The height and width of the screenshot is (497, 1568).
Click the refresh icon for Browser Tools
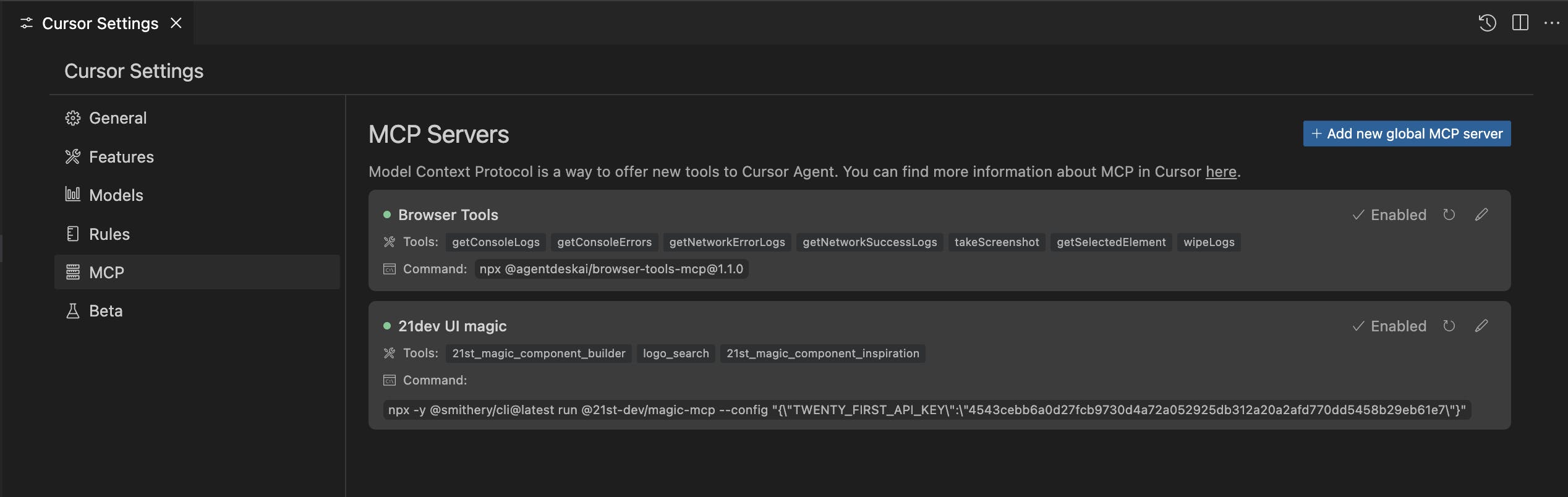click(x=1449, y=215)
